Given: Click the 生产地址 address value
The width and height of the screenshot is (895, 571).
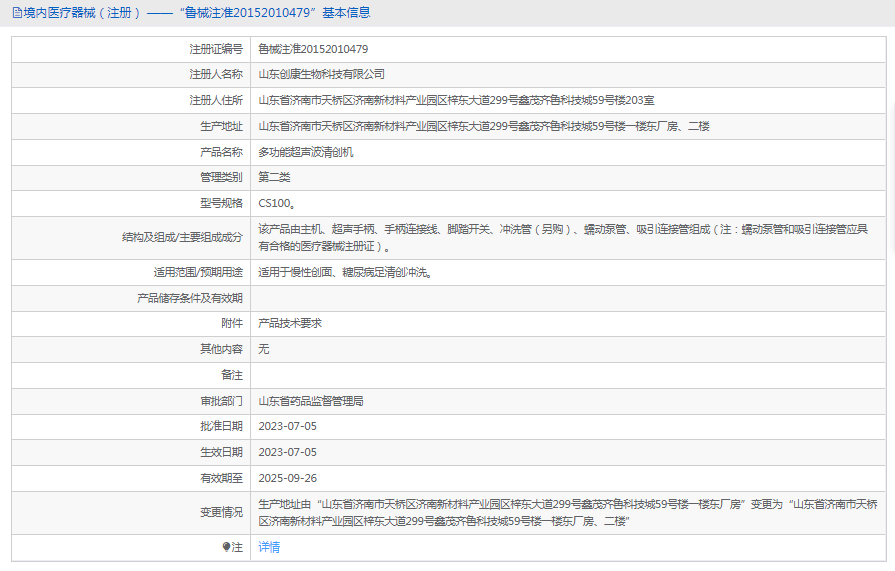Looking at the screenshot, I should (483, 126).
